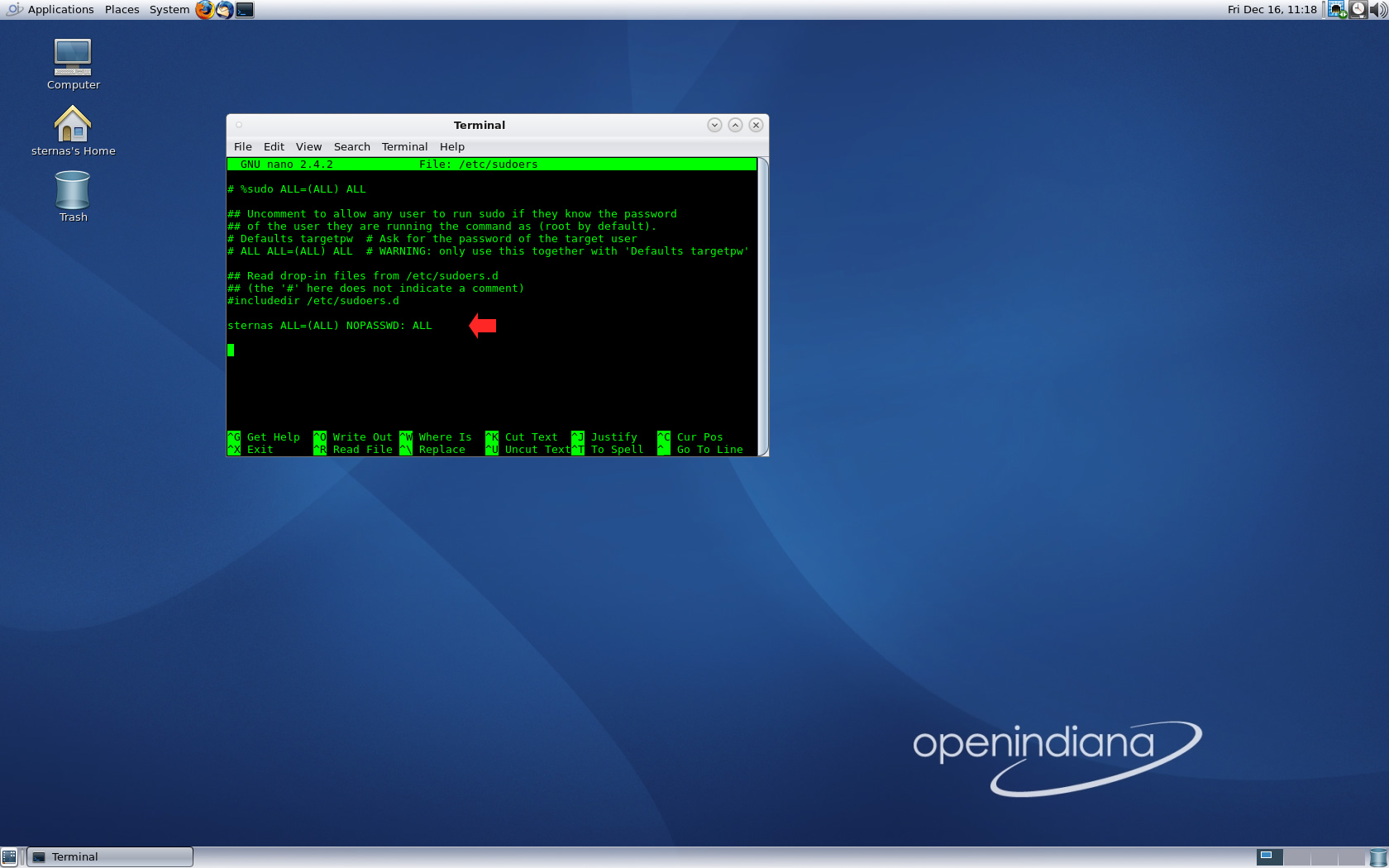Switch to the second workspace
Screen dimensions: 1389x868
coord(1296,857)
